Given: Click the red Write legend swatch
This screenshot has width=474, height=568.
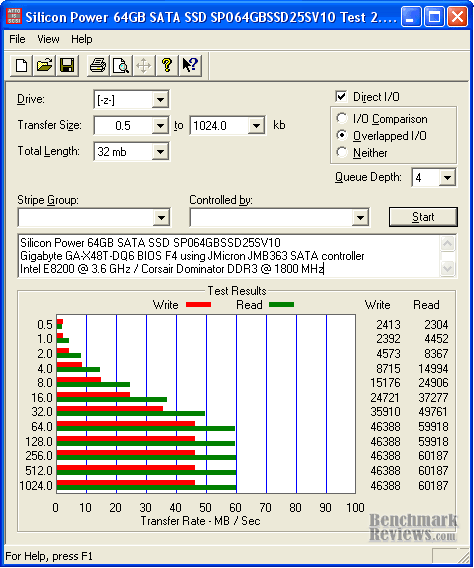Looking at the screenshot, I should (x=198, y=305).
